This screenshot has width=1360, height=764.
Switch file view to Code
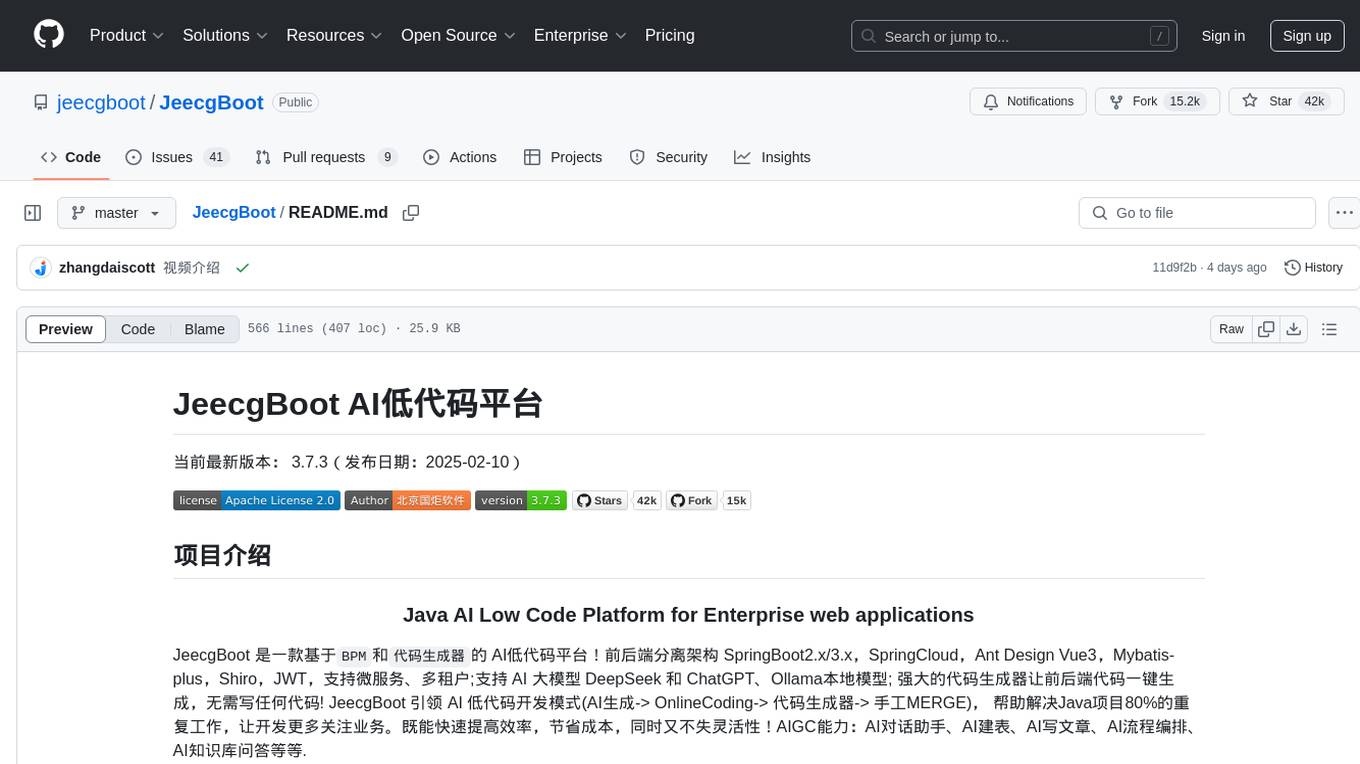click(x=138, y=329)
